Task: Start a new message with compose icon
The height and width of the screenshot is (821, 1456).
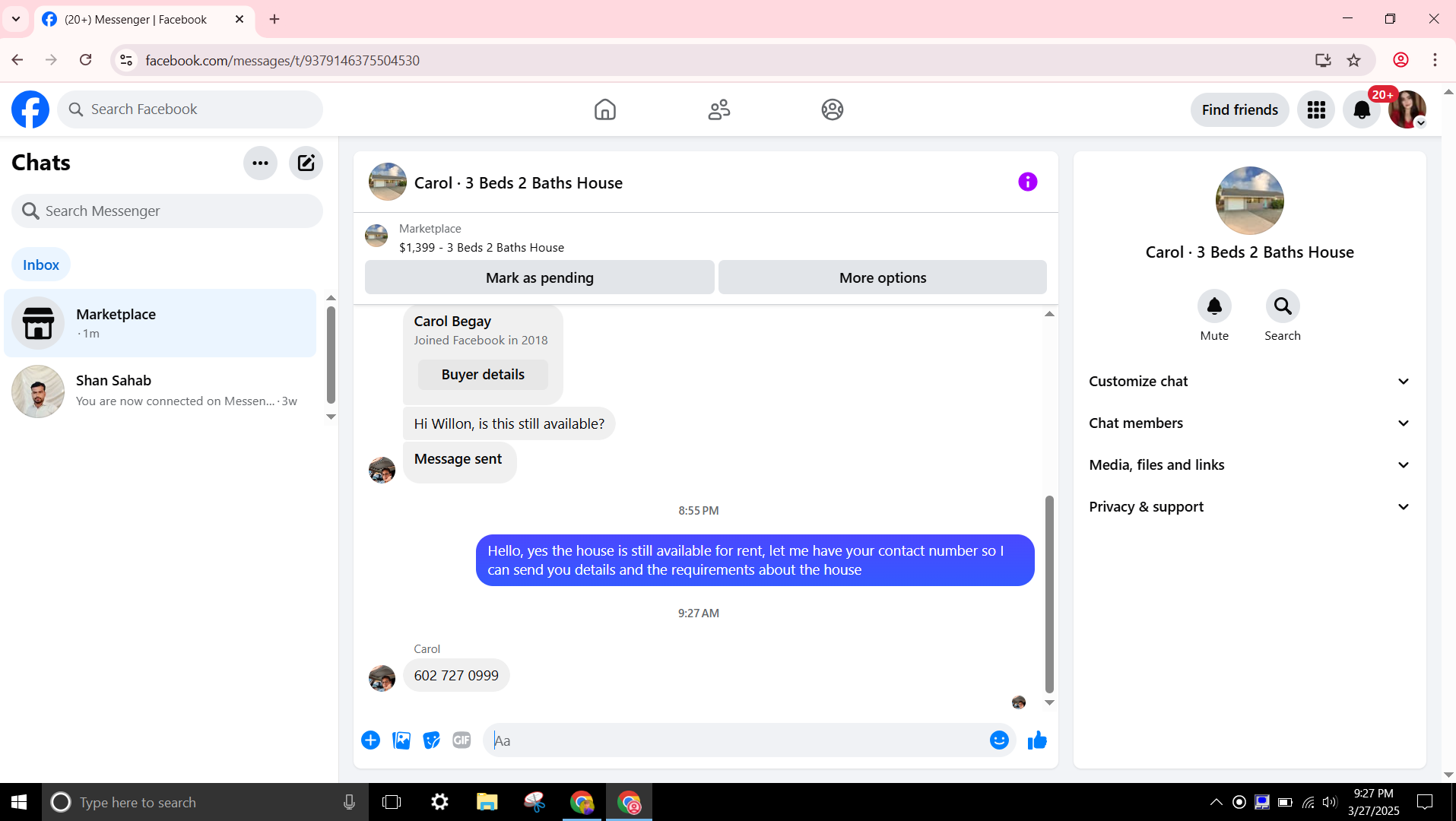Action: click(306, 163)
